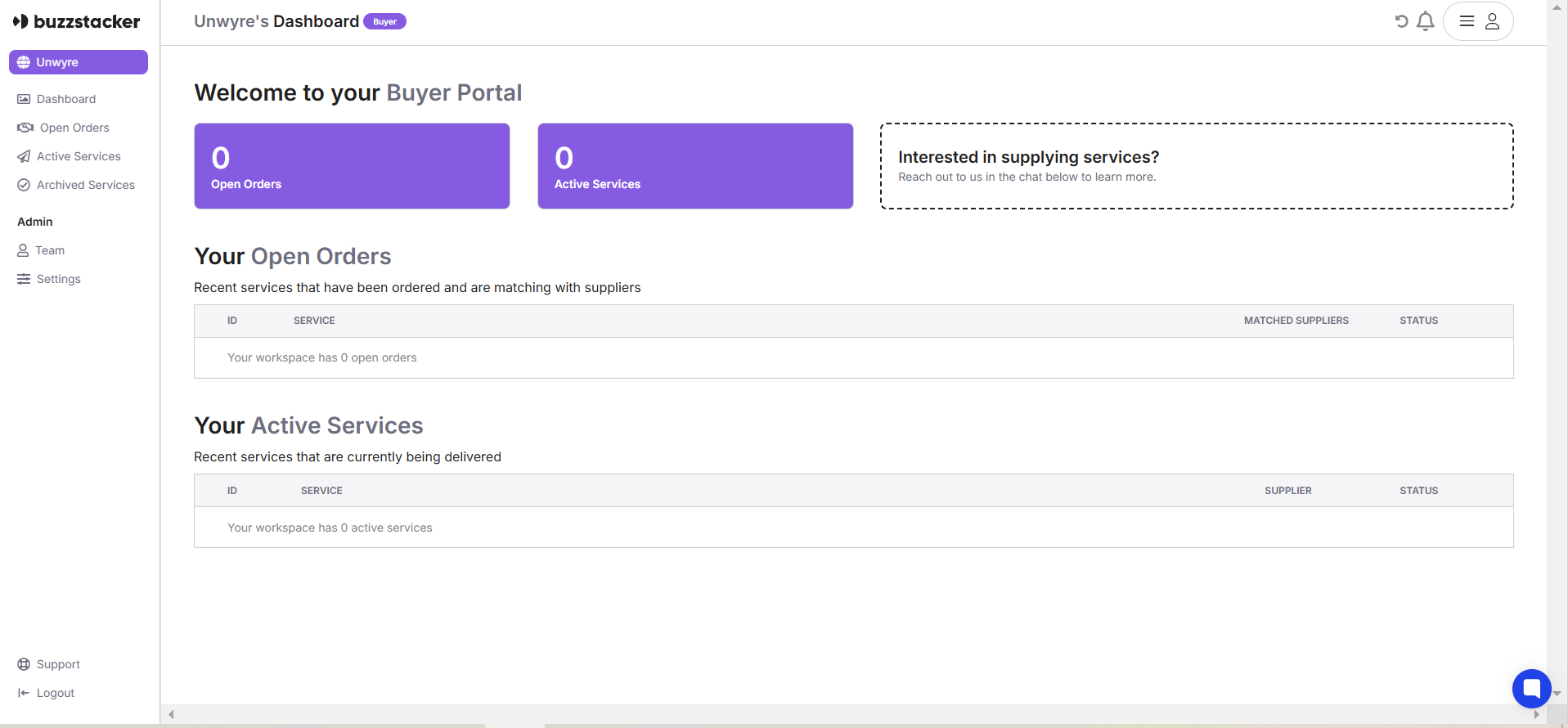Click the Archived Services checkmark icon
This screenshot has width=1568, height=728.
[x=24, y=185]
